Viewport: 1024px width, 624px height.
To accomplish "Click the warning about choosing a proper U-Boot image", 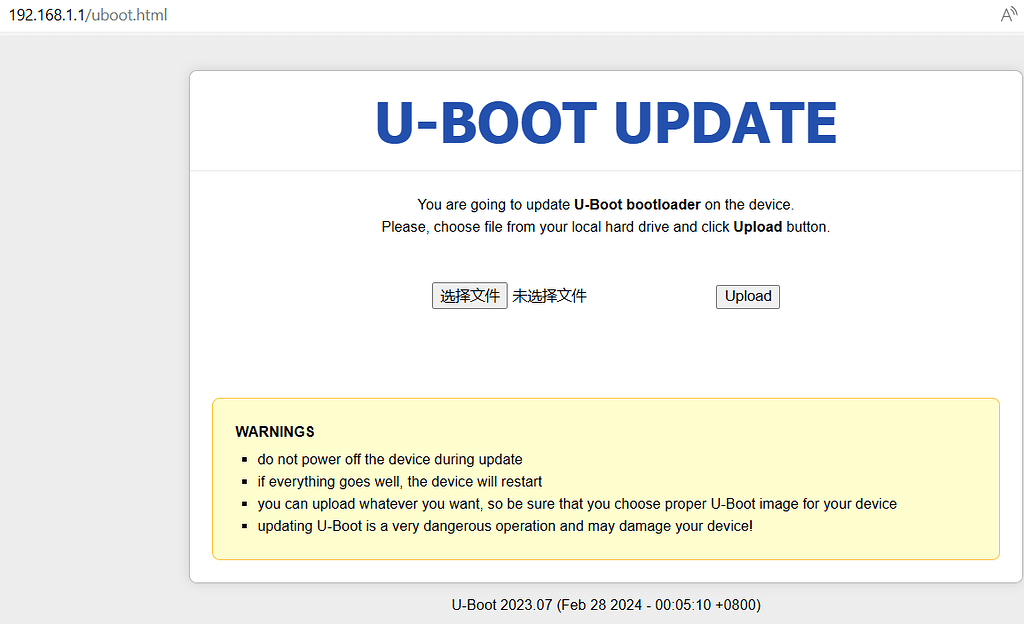I will 578,504.
